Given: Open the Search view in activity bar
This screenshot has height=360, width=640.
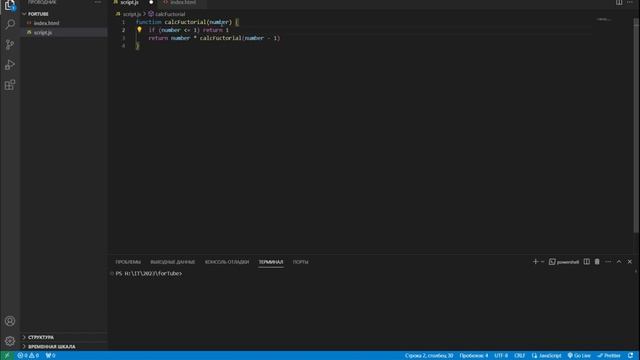Looking at the screenshot, I should pos(10,24).
